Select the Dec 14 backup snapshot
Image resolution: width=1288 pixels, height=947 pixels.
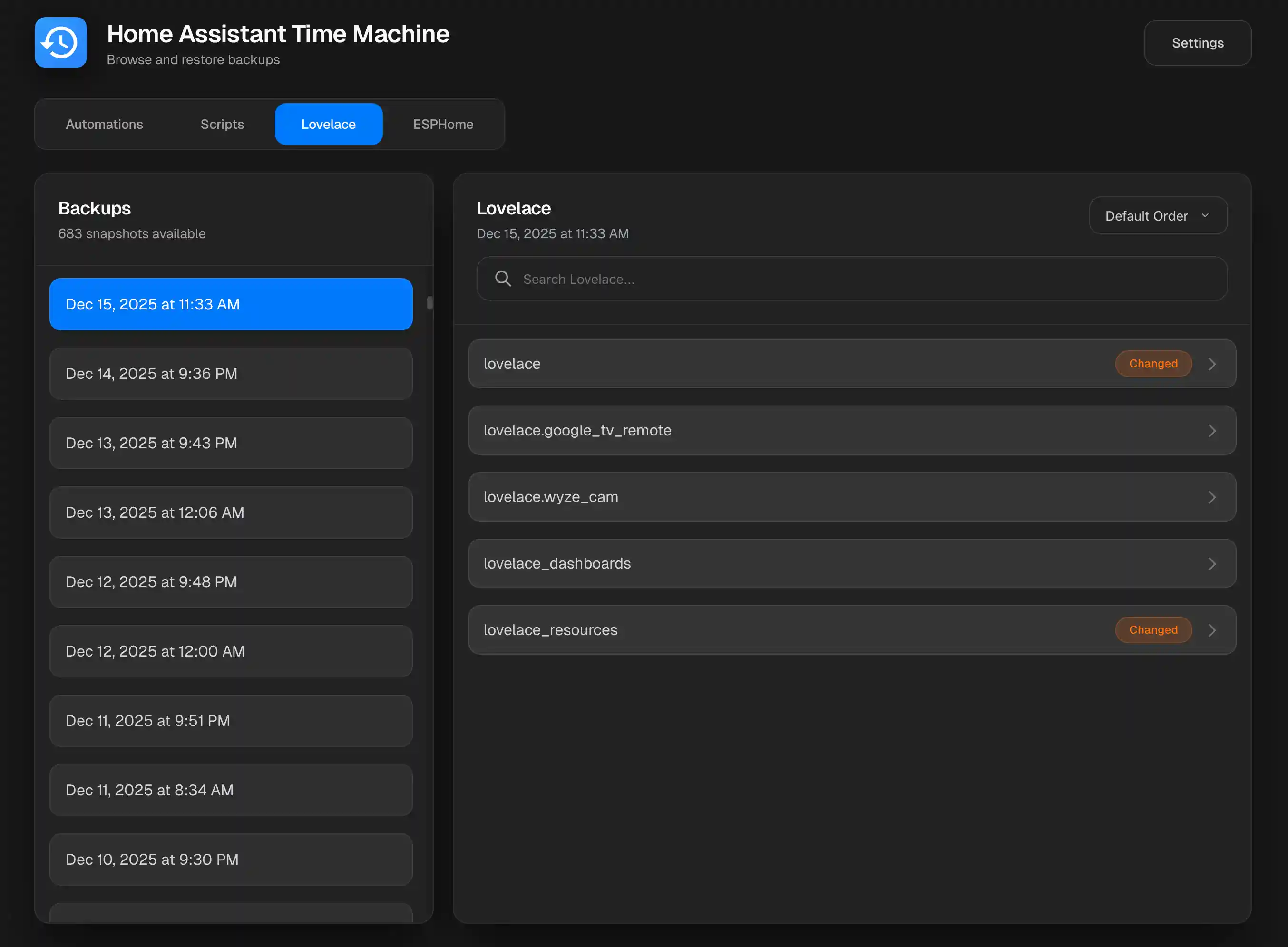(x=231, y=373)
